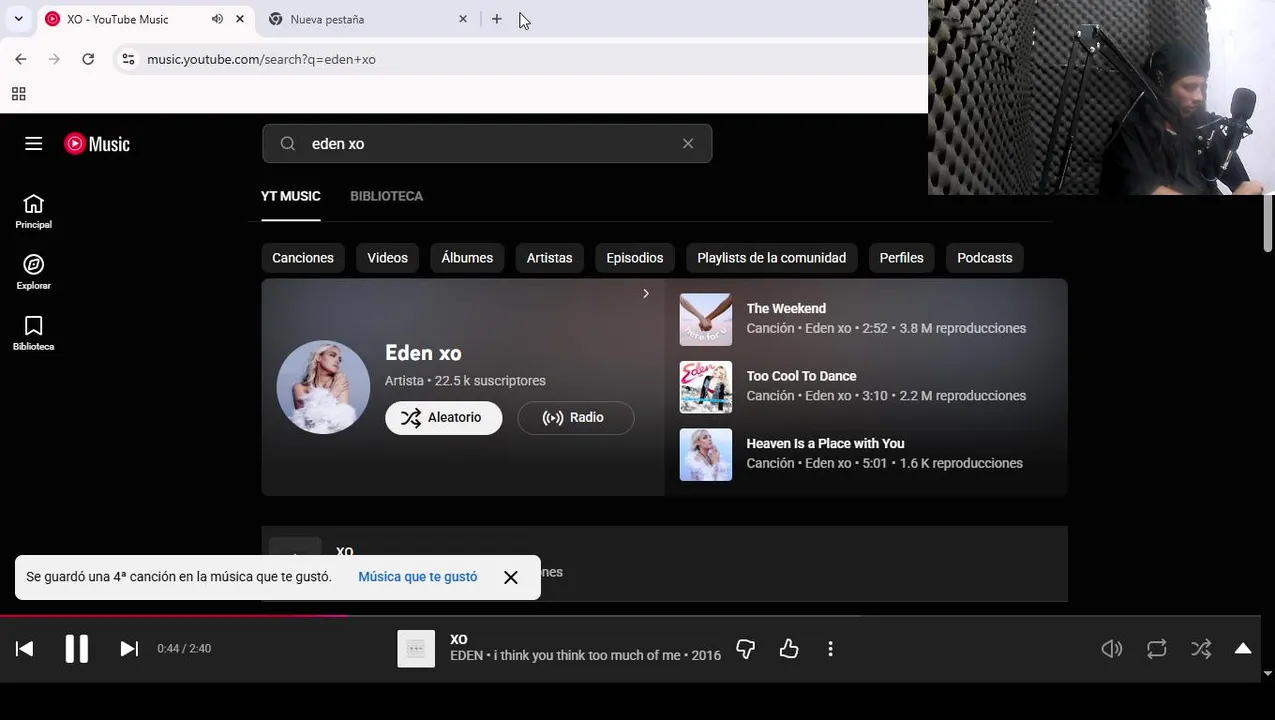Play Heaven Is a Place with You thumbnail

(706, 455)
